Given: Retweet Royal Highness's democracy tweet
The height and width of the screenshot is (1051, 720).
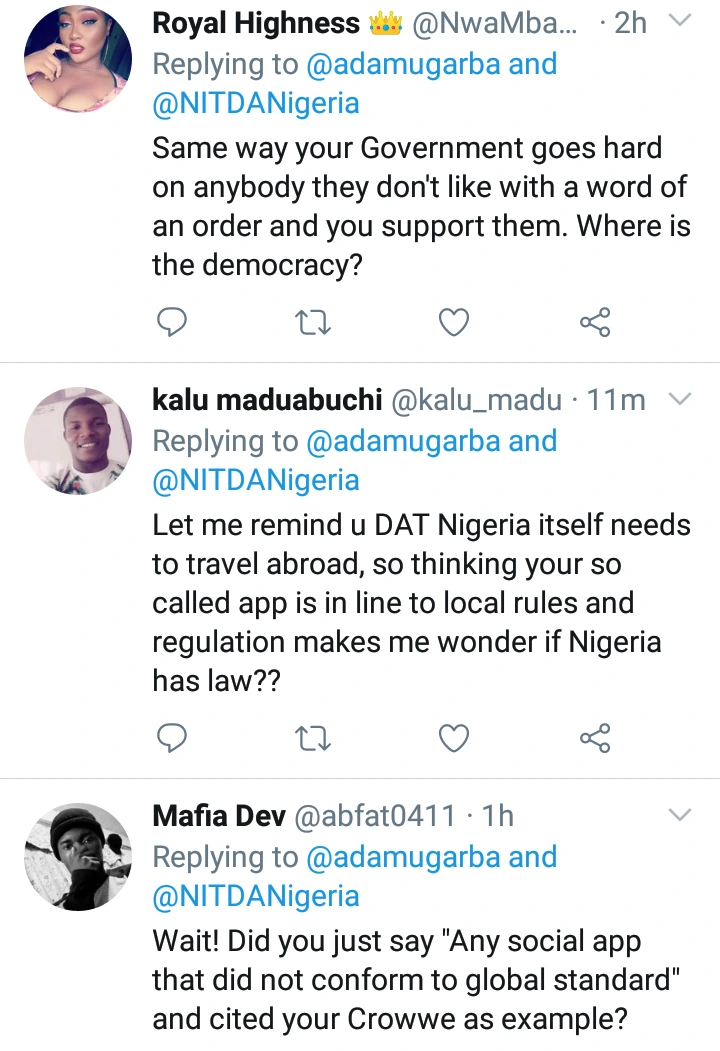Looking at the screenshot, I should click(313, 321).
